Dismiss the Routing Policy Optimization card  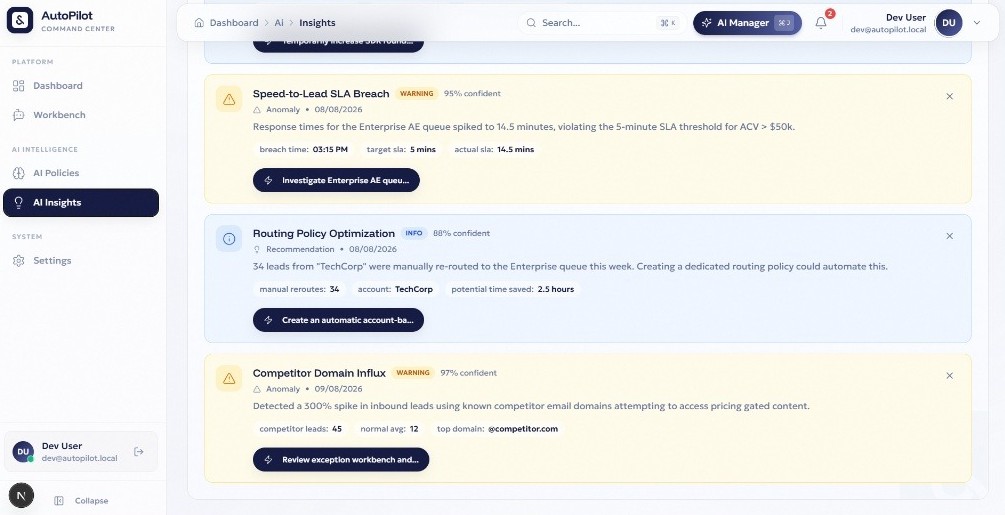949,236
